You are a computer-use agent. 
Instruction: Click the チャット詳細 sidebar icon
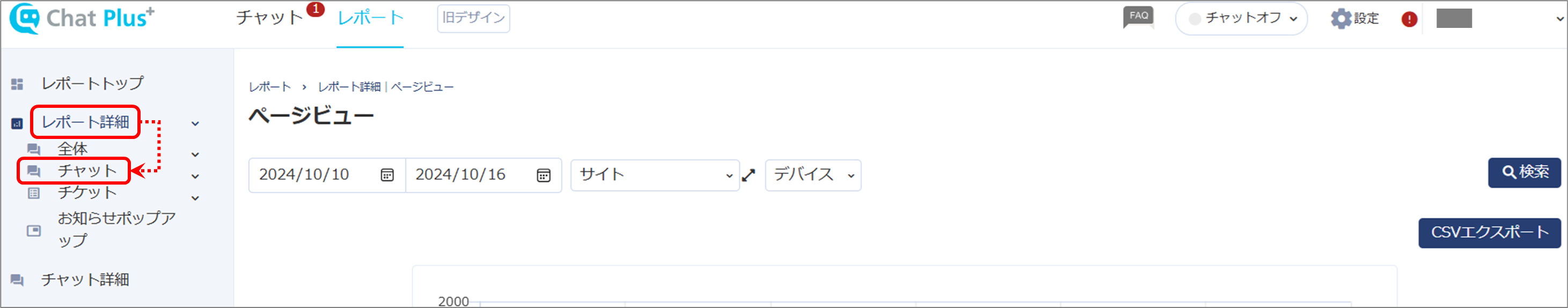17,280
